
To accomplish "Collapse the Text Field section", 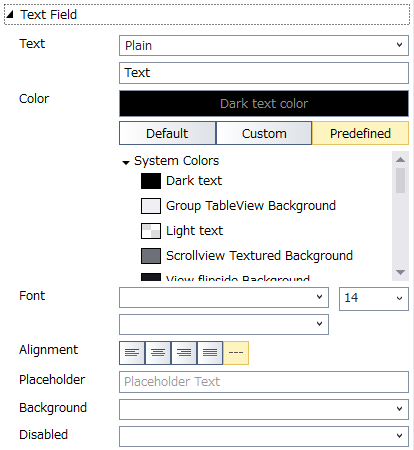I will click(x=10, y=14).
